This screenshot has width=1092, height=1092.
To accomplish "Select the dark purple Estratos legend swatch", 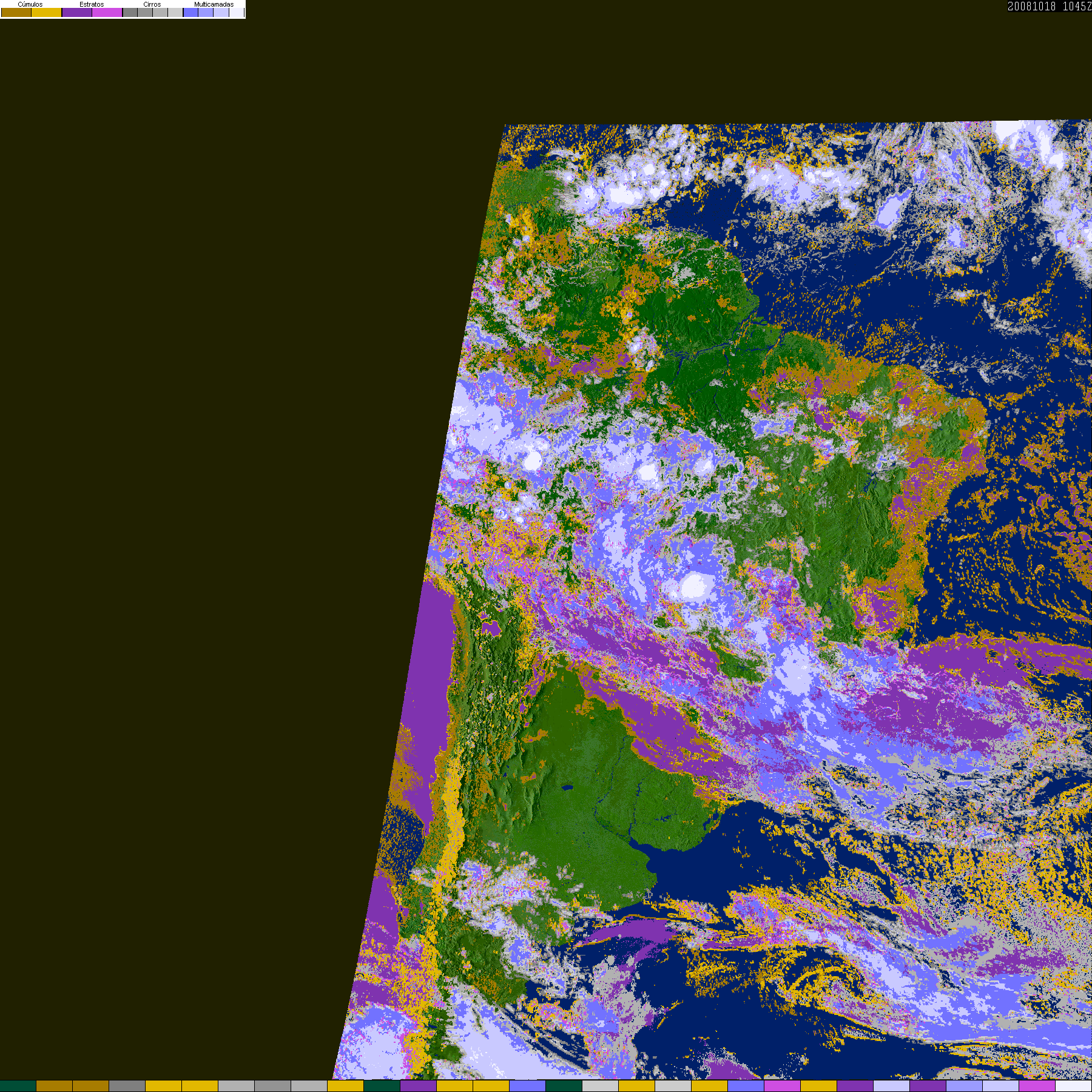I will click(x=77, y=12).
